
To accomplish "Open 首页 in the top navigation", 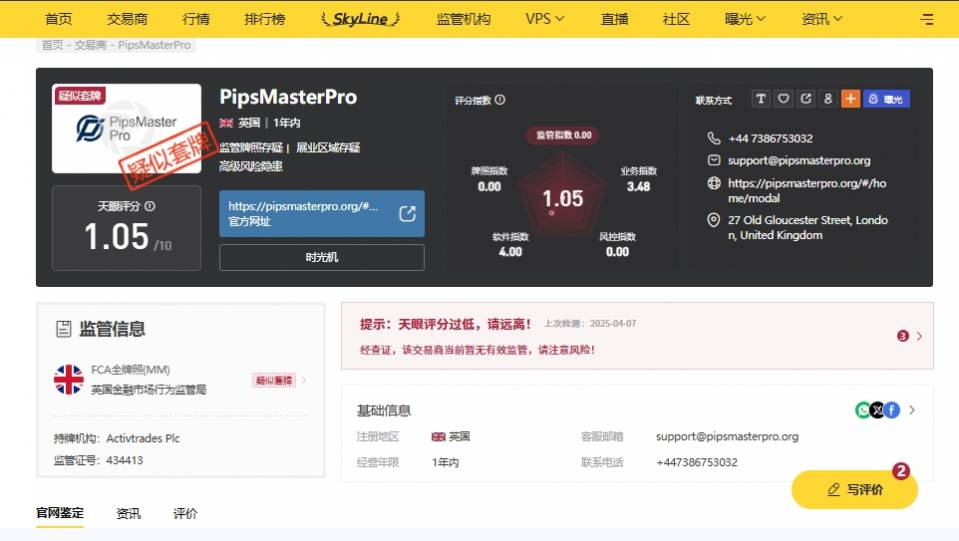I will click(59, 19).
